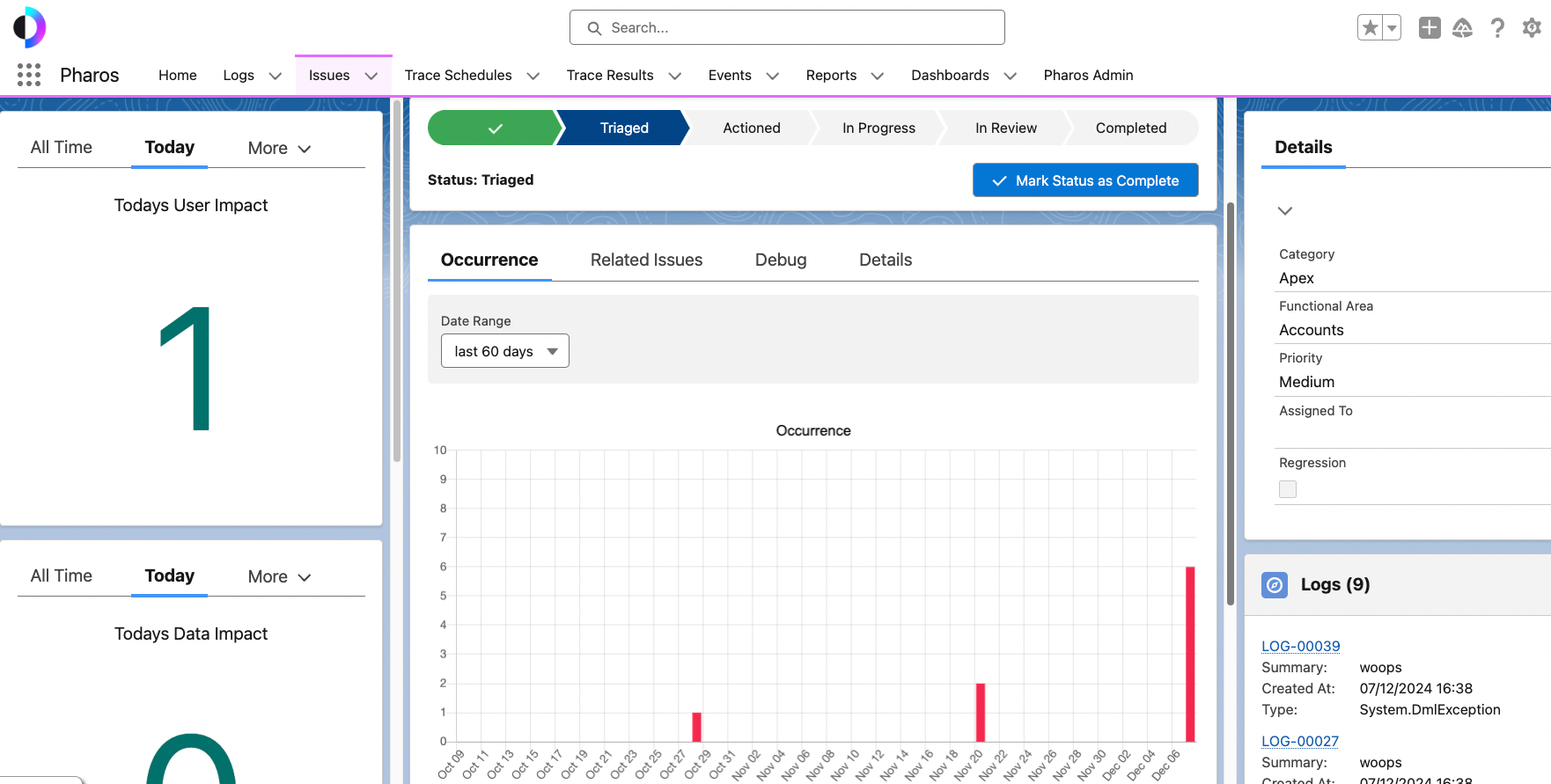1551x784 pixels.
Task: Click the left panel vertical scrollbar
Action: pos(396,282)
